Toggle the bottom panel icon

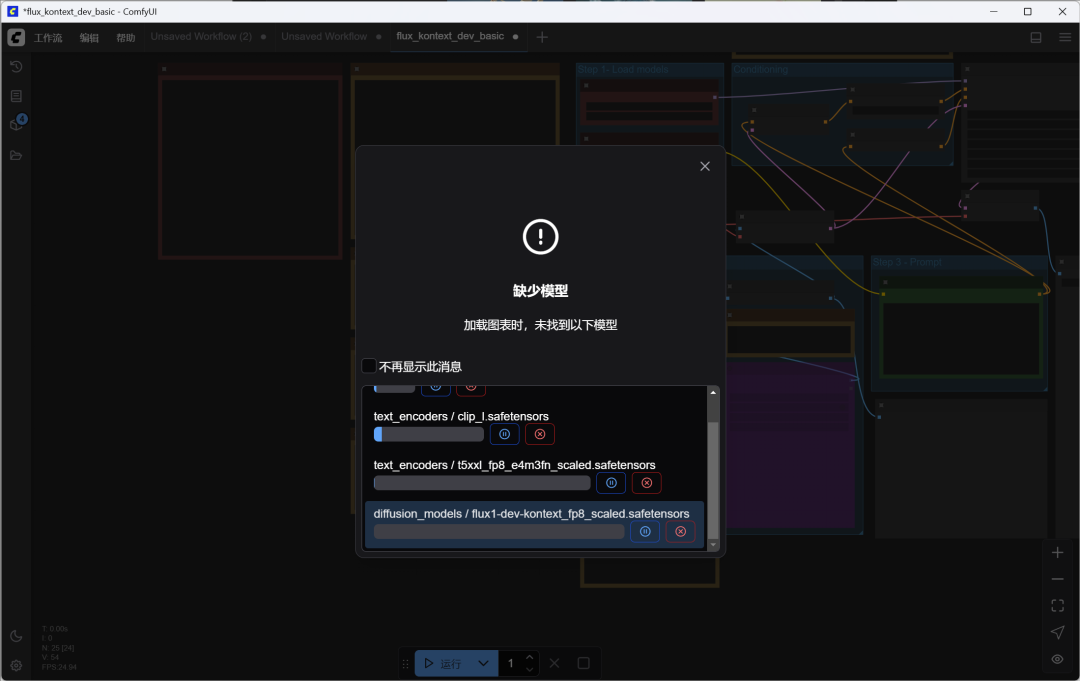pos(1036,37)
